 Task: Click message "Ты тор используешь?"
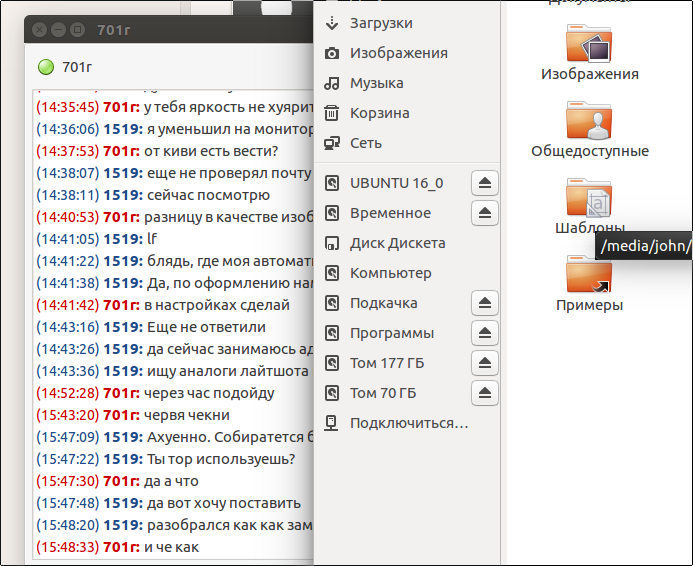tap(221, 459)
